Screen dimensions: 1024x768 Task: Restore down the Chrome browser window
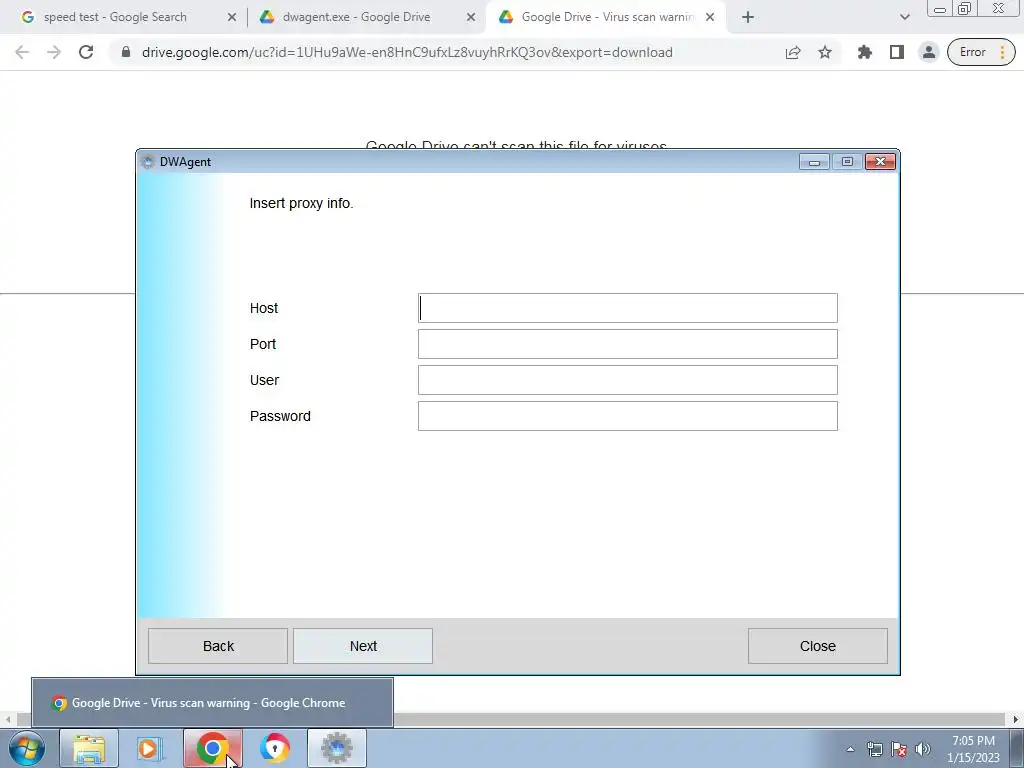click(964, 9)
